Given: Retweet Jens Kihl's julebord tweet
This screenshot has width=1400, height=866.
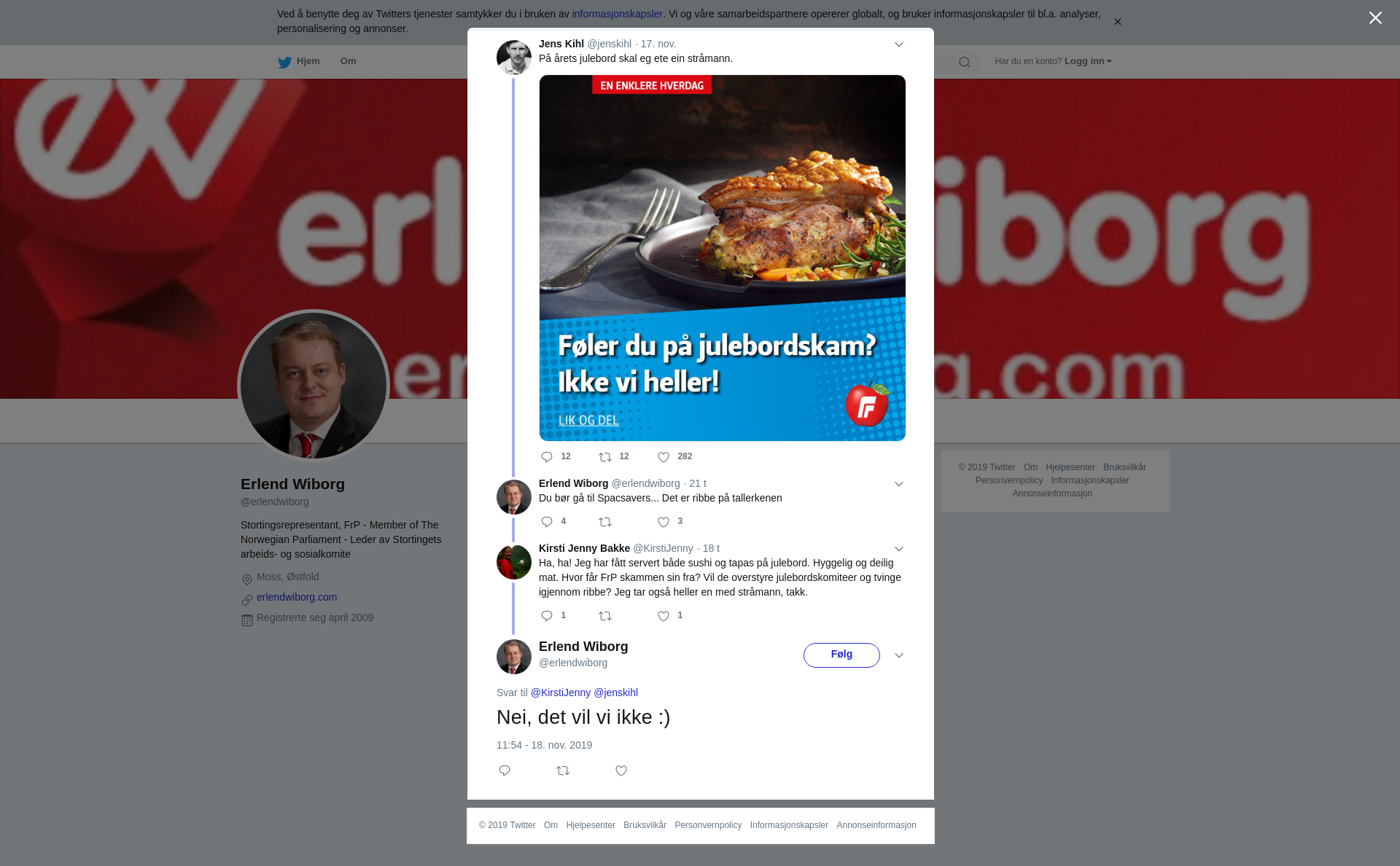Looking at the screenshot, I should pos(605,457).
